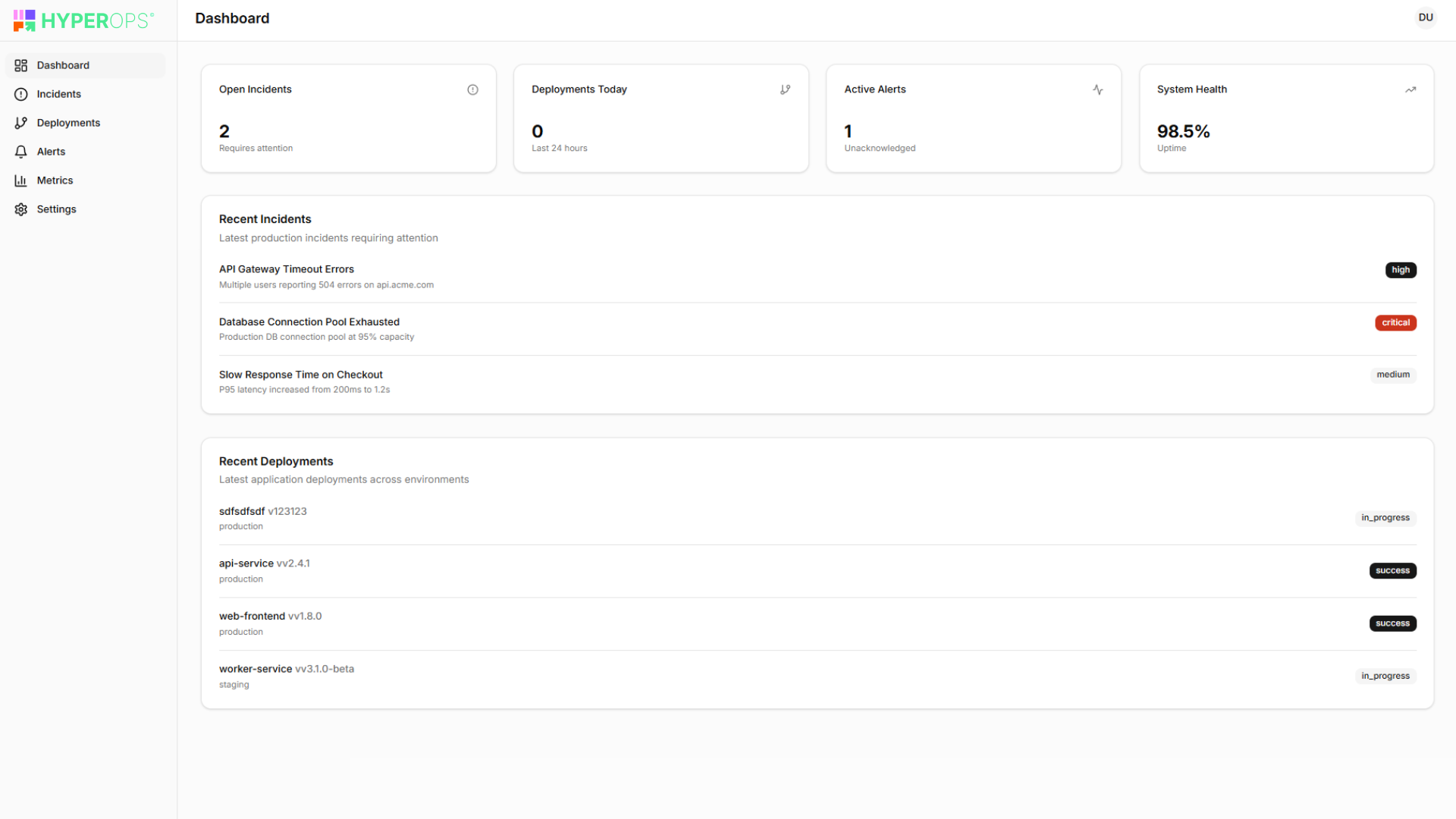Click the success badge on api-service deployment
This screenshot has width=1456, height=819.
click(x=1392, y=570)
